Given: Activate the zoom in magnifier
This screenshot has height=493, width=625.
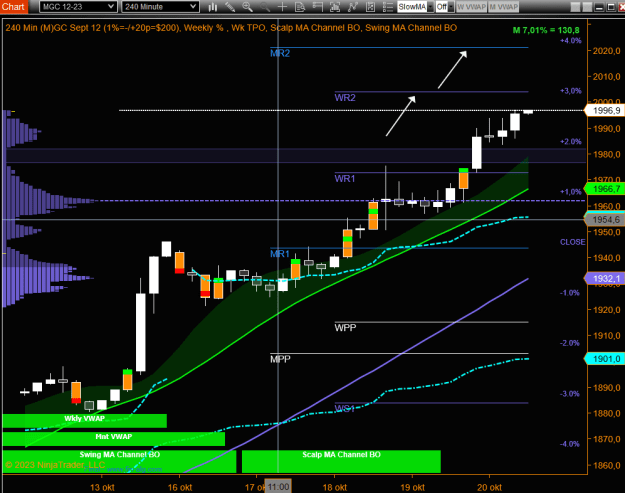Looking at the screenshot, I should pyautogui.click(x=248, y=7).
